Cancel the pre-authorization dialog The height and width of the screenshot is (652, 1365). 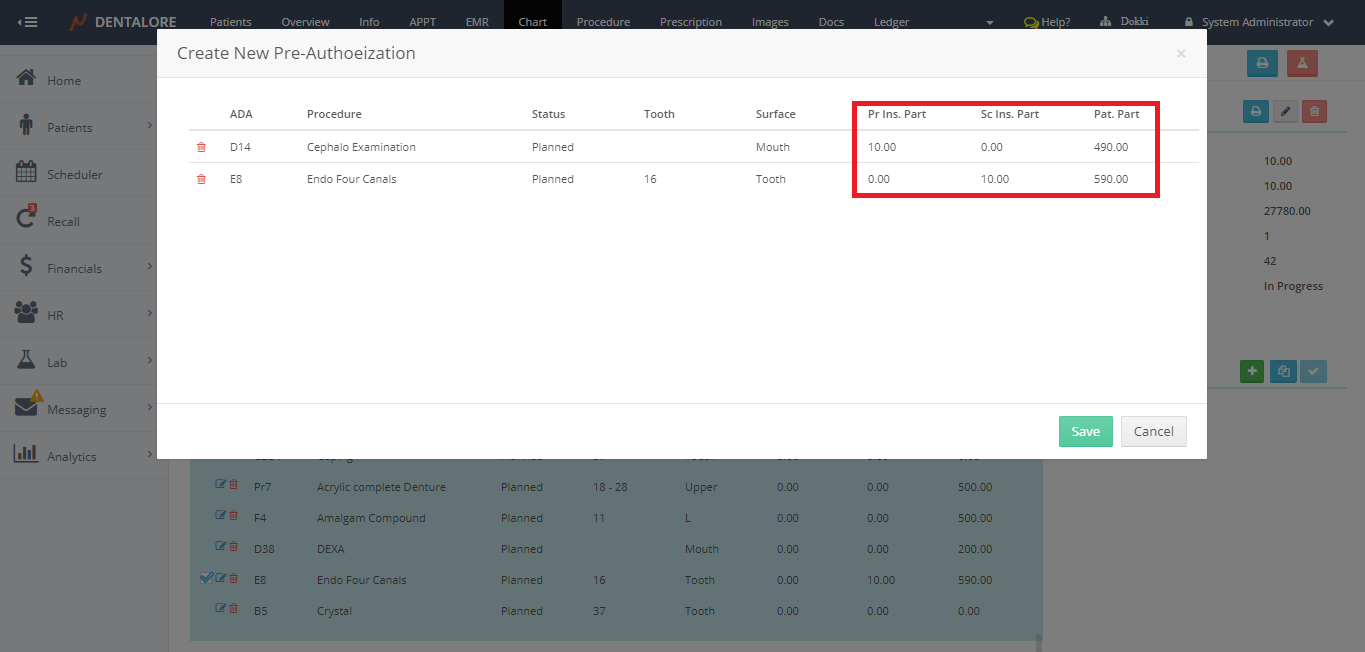[x=1153, y=431]
